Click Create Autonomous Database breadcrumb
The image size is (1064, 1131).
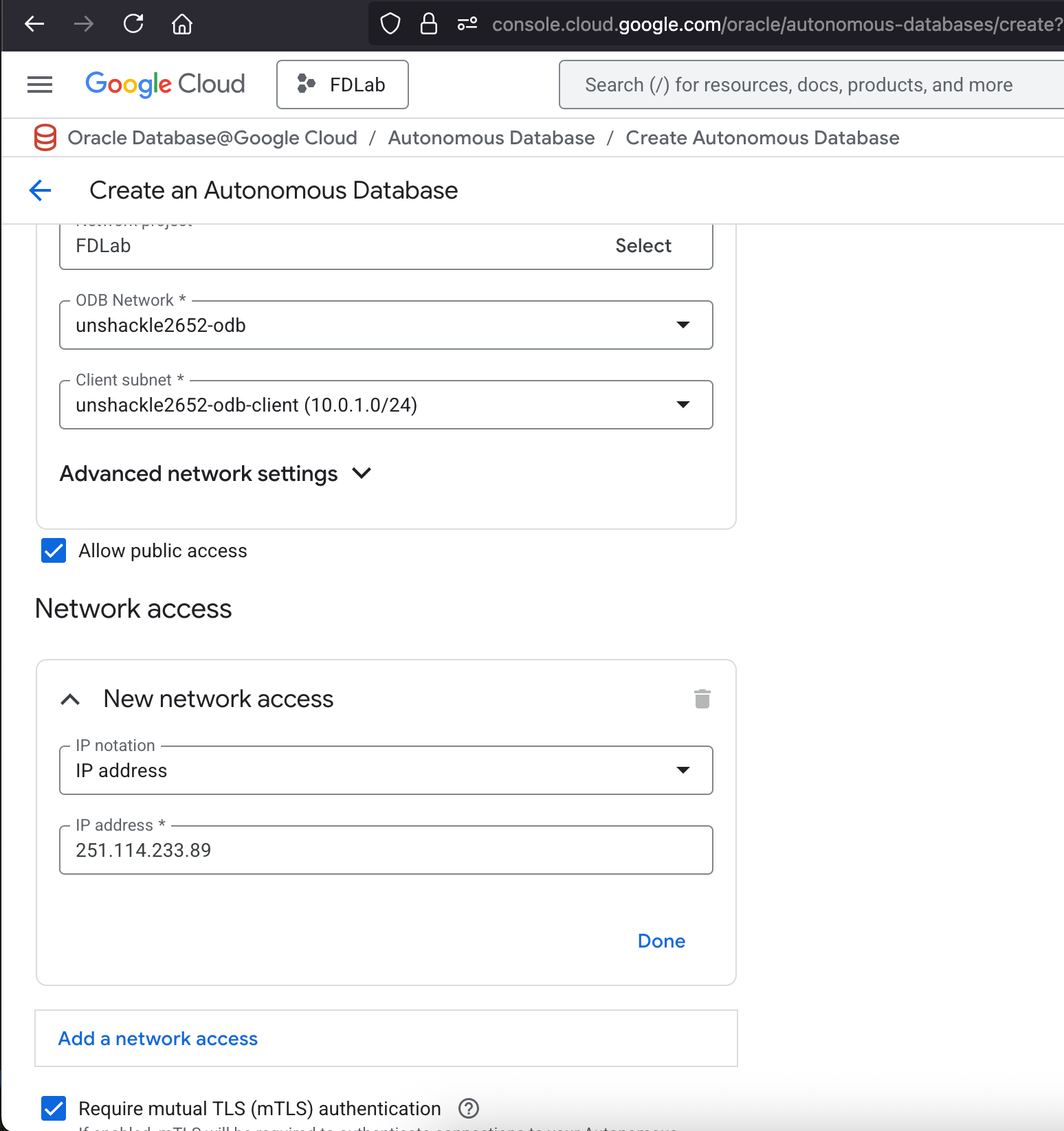(762, 137)
